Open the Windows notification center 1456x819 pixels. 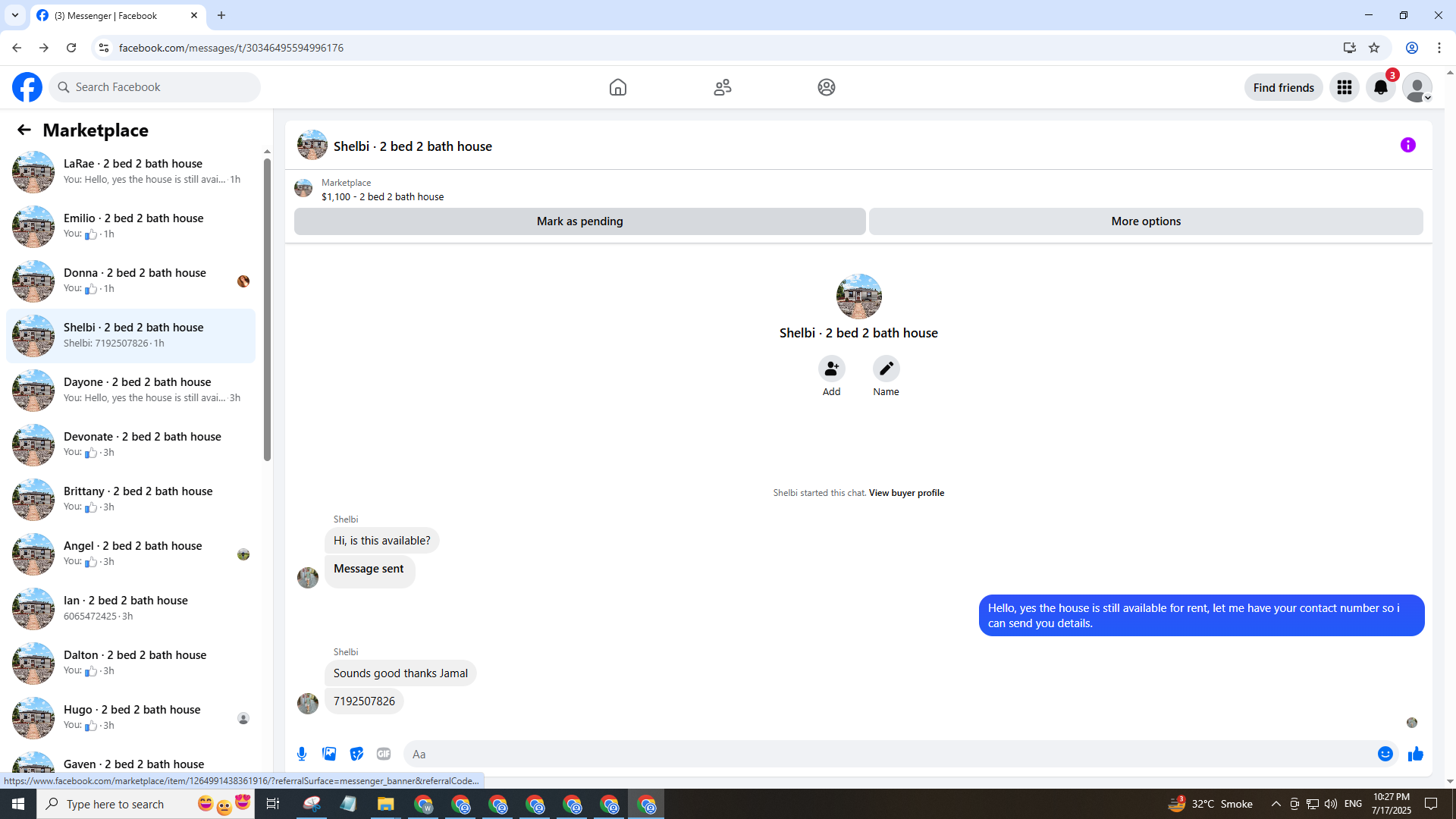click(1432, 804)
